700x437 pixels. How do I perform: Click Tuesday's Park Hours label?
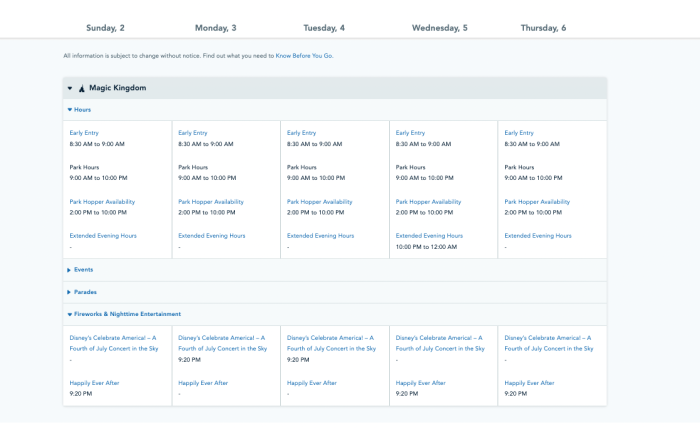click(x=302, y=167)
